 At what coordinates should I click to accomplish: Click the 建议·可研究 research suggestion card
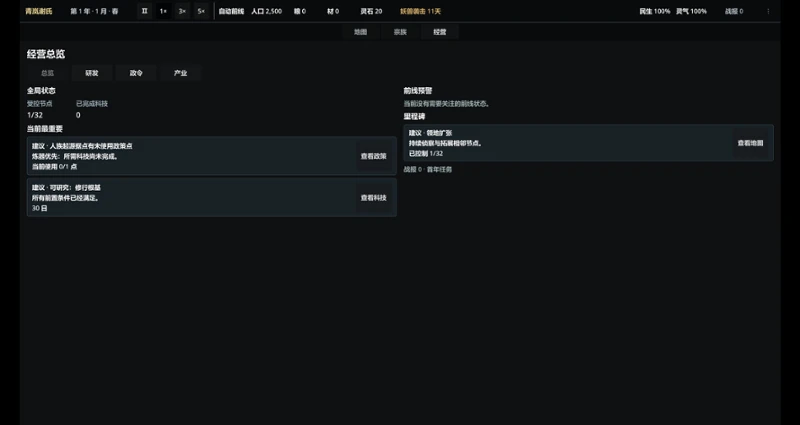coord(212,198)
